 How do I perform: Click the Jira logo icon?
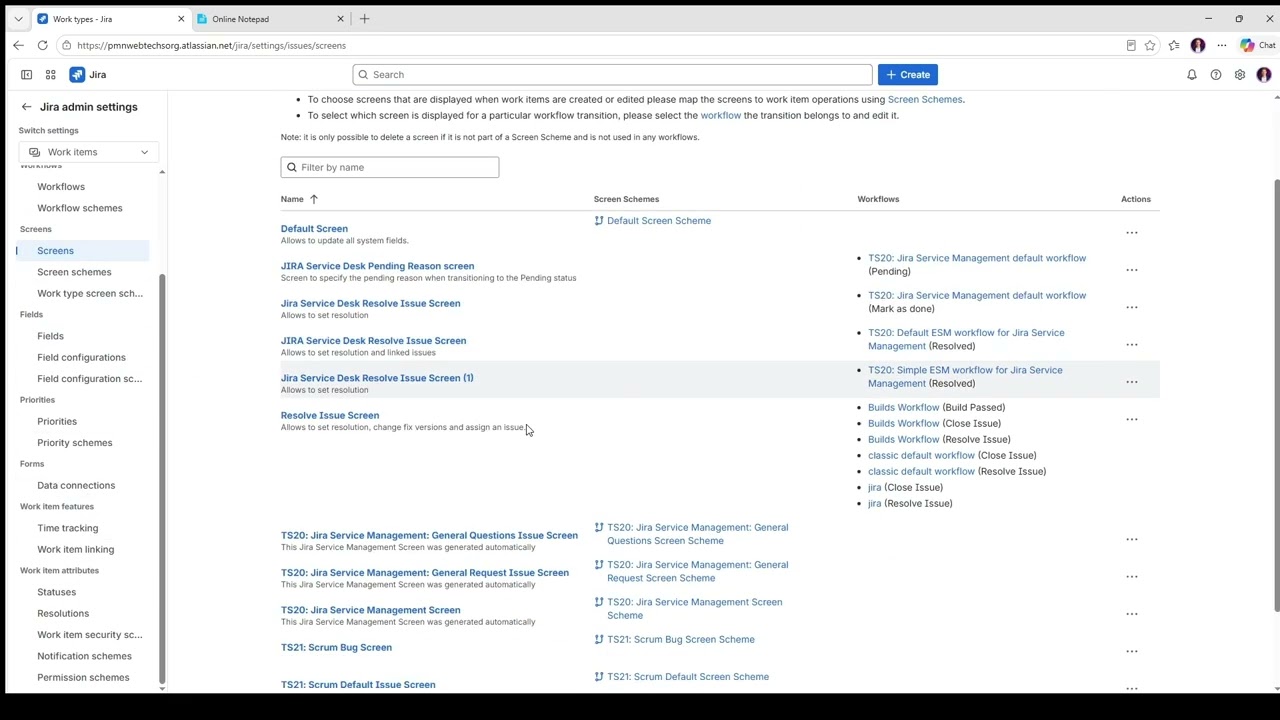[77, 75]
